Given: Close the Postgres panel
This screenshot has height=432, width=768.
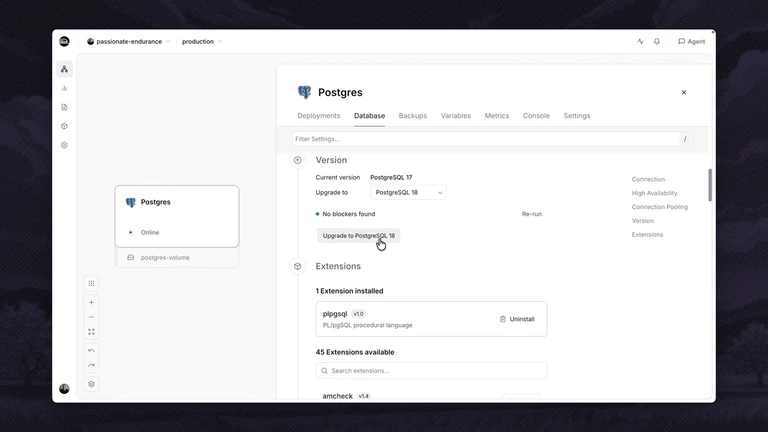Looking at the screenshot, I should coord(684,92).
